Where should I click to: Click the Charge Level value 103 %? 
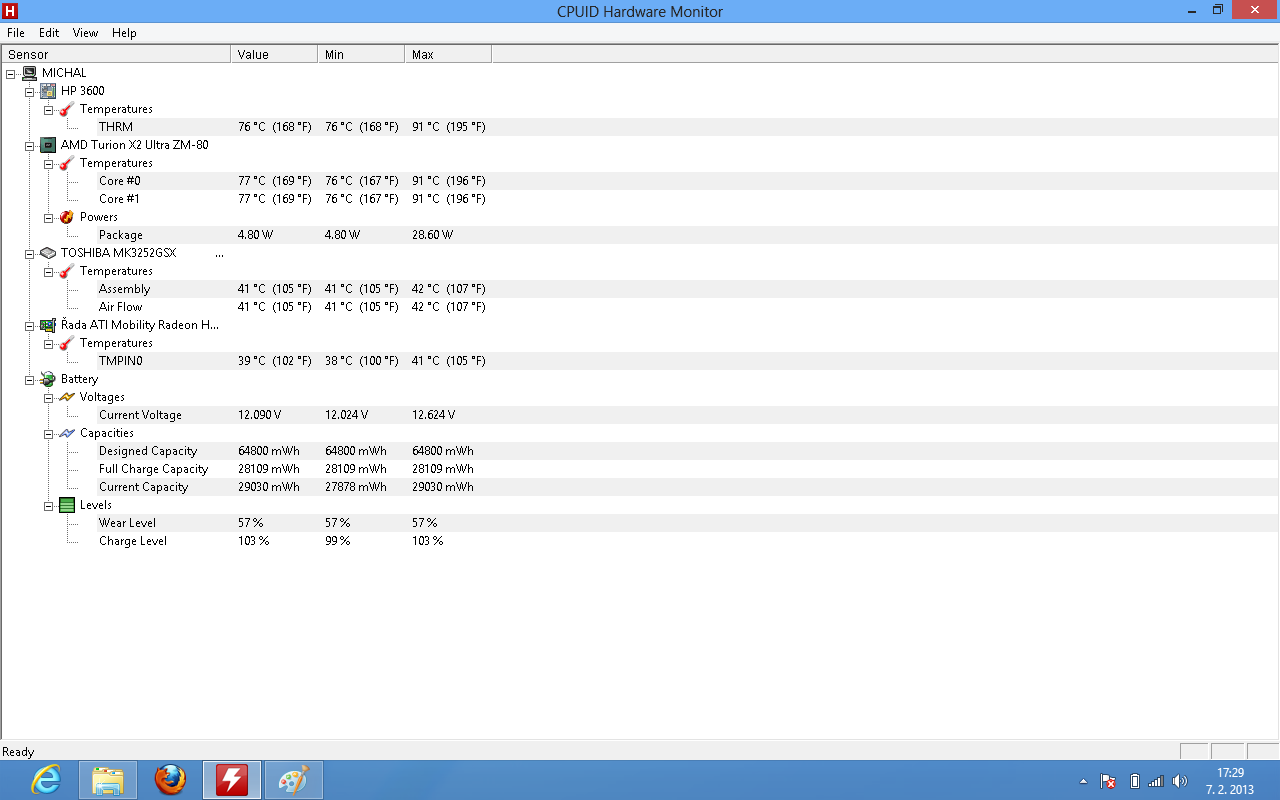pos(254,541)
